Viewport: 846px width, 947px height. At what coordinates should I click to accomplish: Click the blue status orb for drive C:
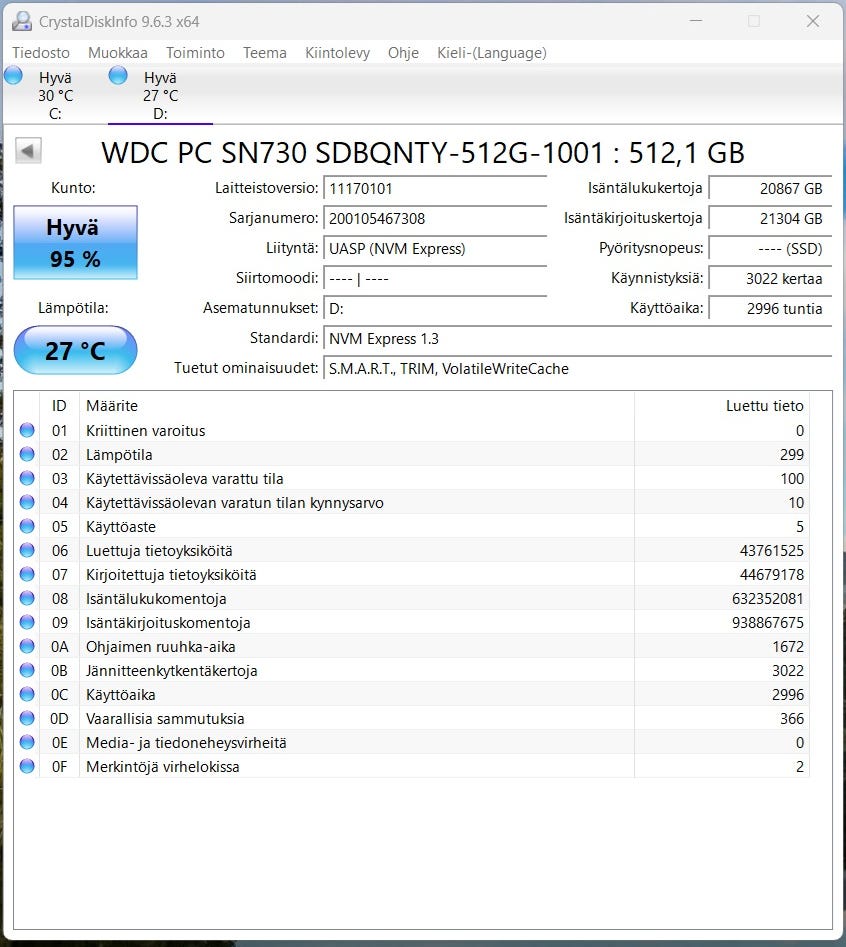pos(13,75)
